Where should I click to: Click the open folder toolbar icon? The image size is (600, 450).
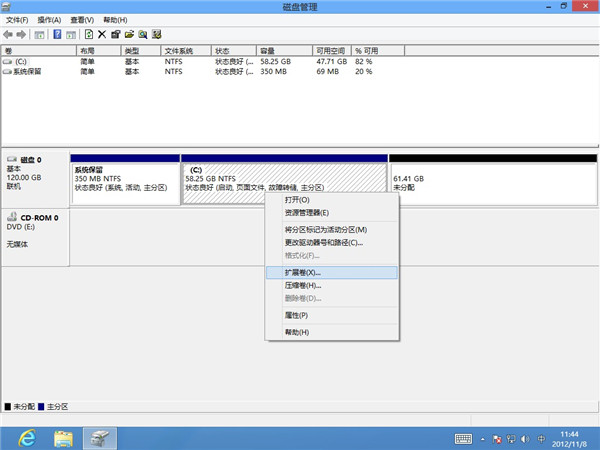(x=129, y=34)
